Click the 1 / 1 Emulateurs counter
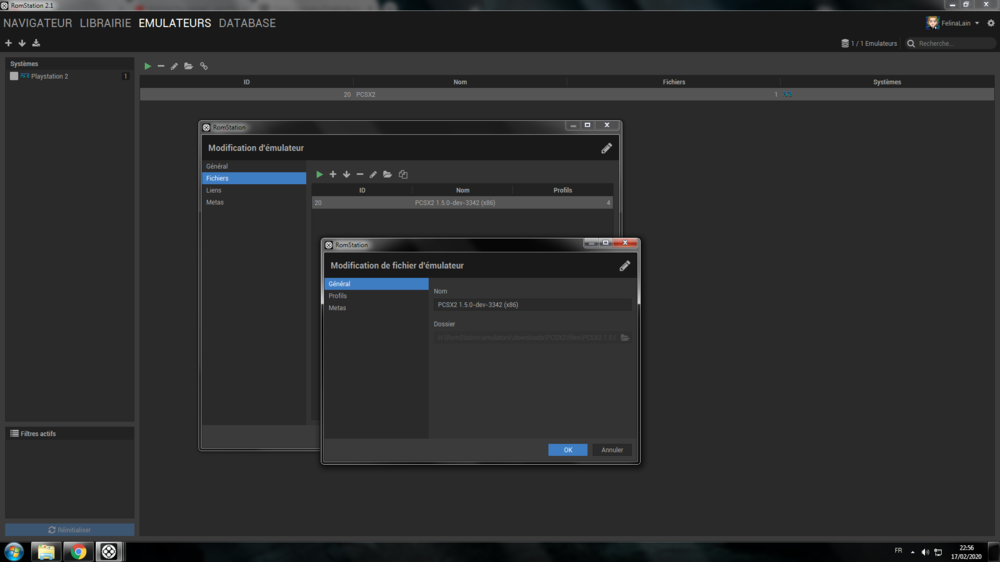1000x562 pixels. 869,43
